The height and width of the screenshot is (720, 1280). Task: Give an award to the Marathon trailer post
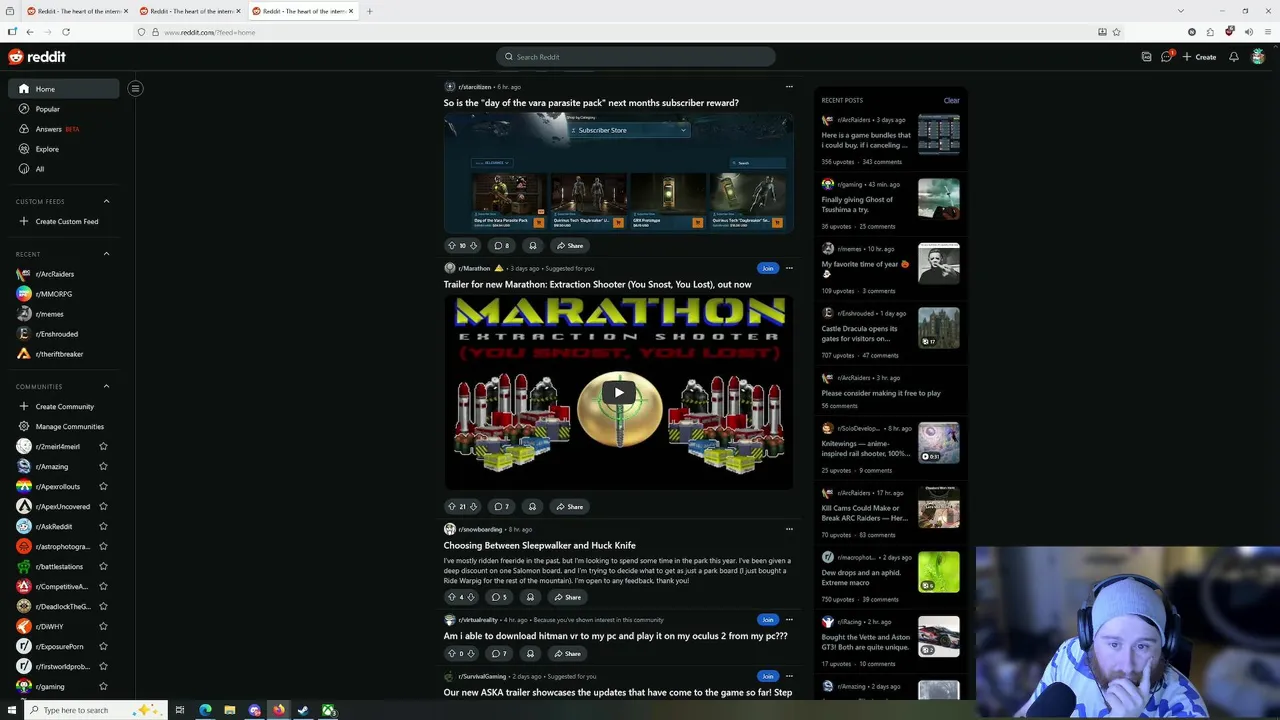(533, 506)
